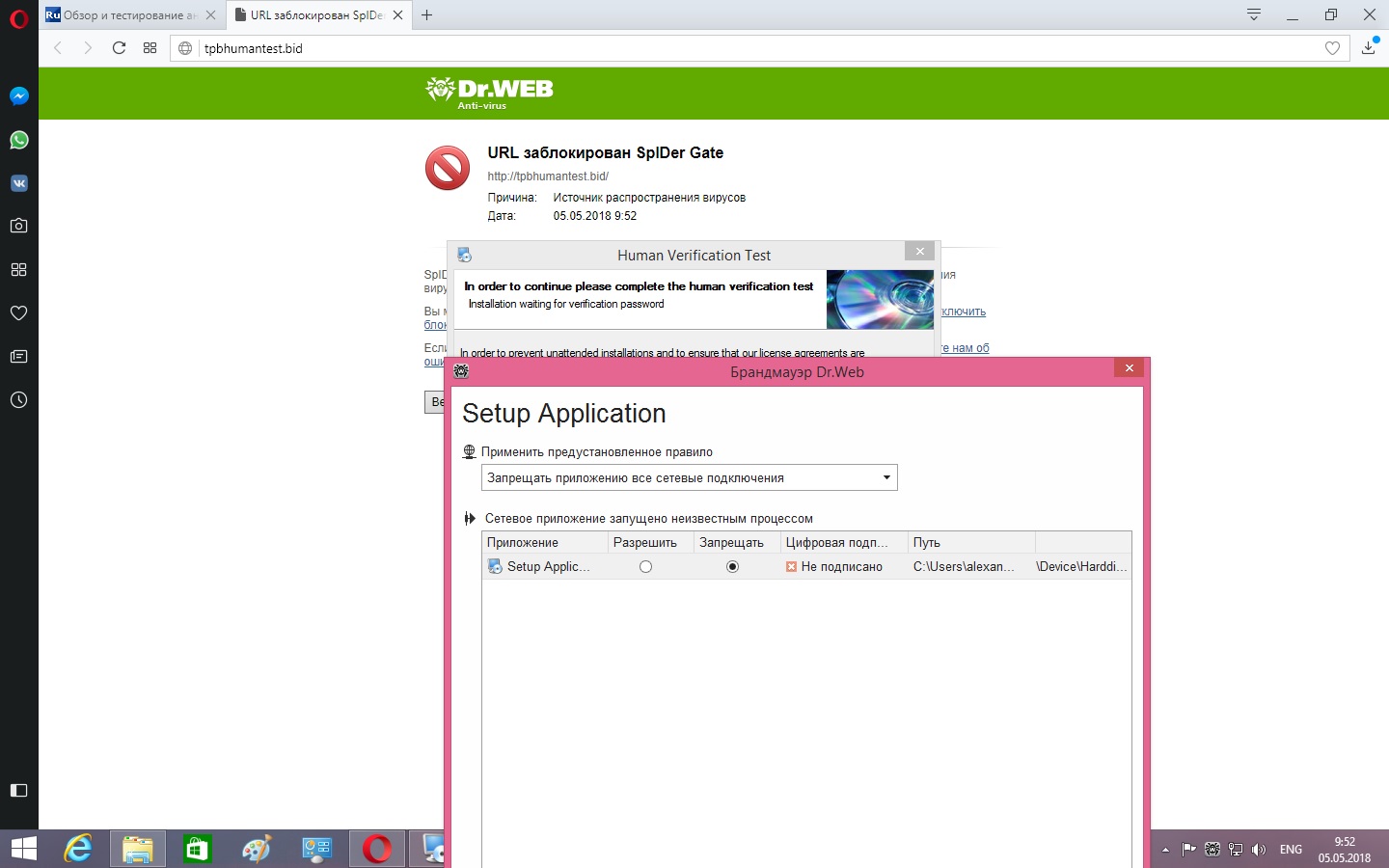1389x868 pixels.
Task: Select Разрешить radio for Setup Application
Action: pos(645,567)
